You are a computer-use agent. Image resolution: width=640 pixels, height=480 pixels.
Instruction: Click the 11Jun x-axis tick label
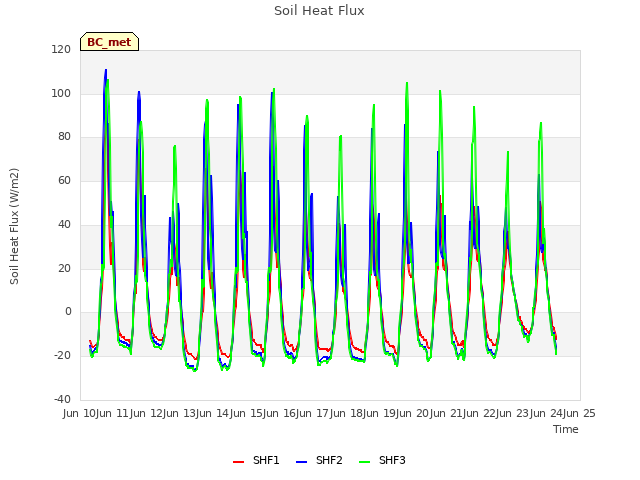(x=131, y=413)
